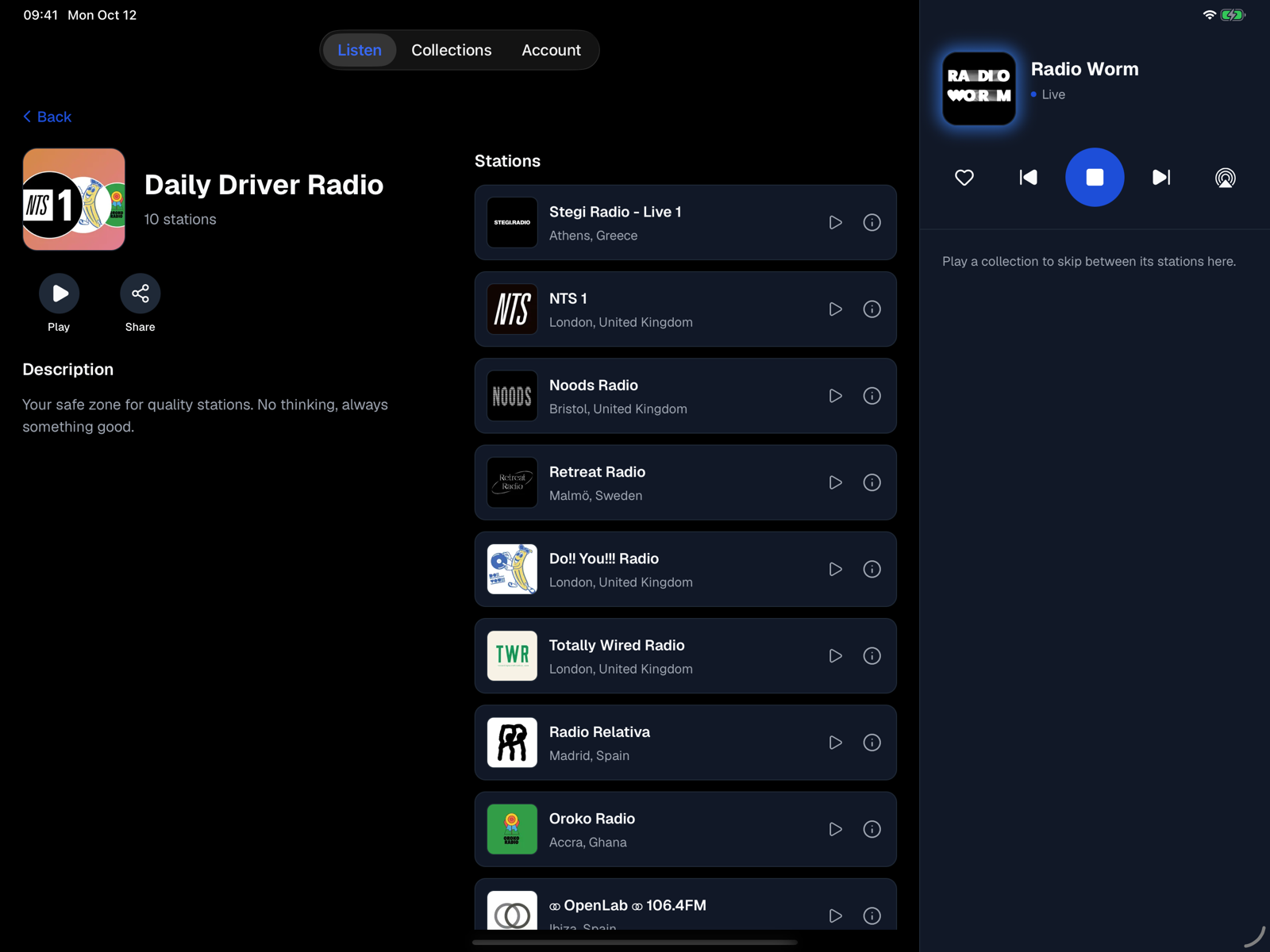Show info for NTS 1
This screenshot has width=1270, height=952.
(x=872, y=309)
